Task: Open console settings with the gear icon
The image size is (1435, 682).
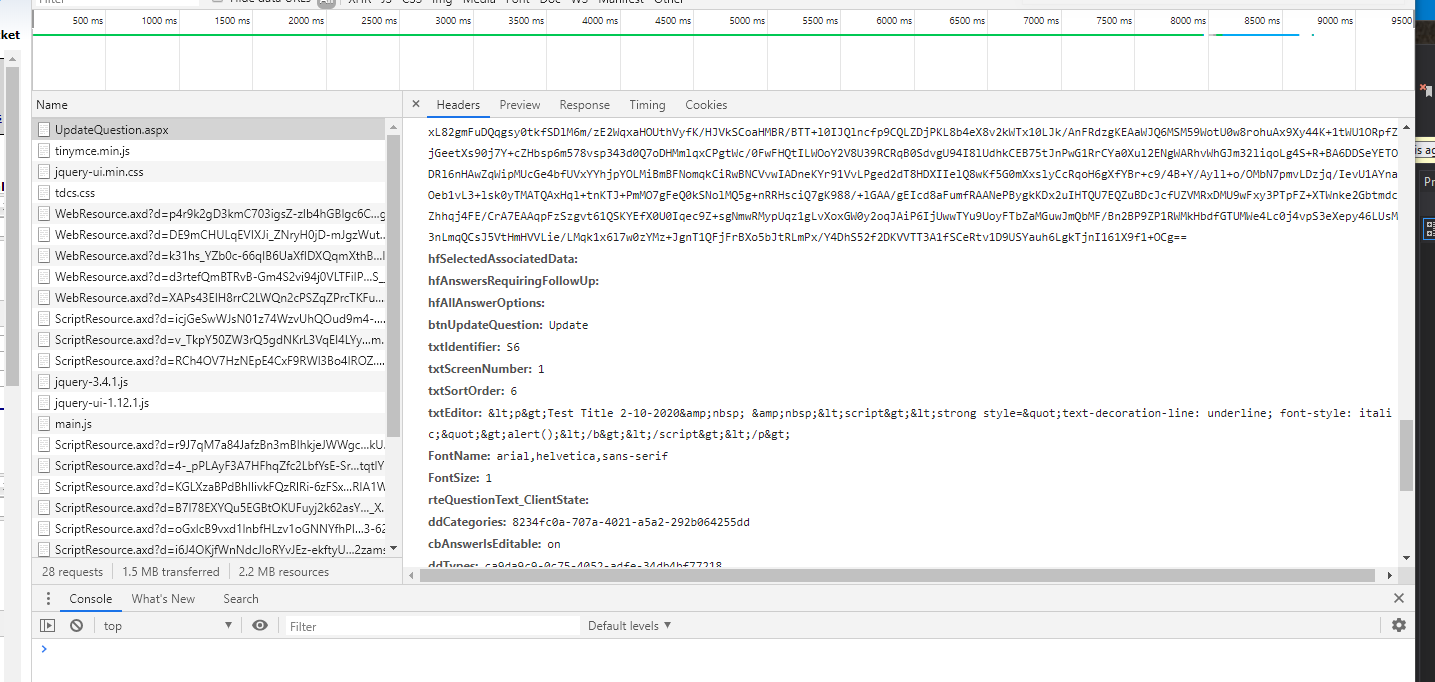Action: pos(1398,625)
